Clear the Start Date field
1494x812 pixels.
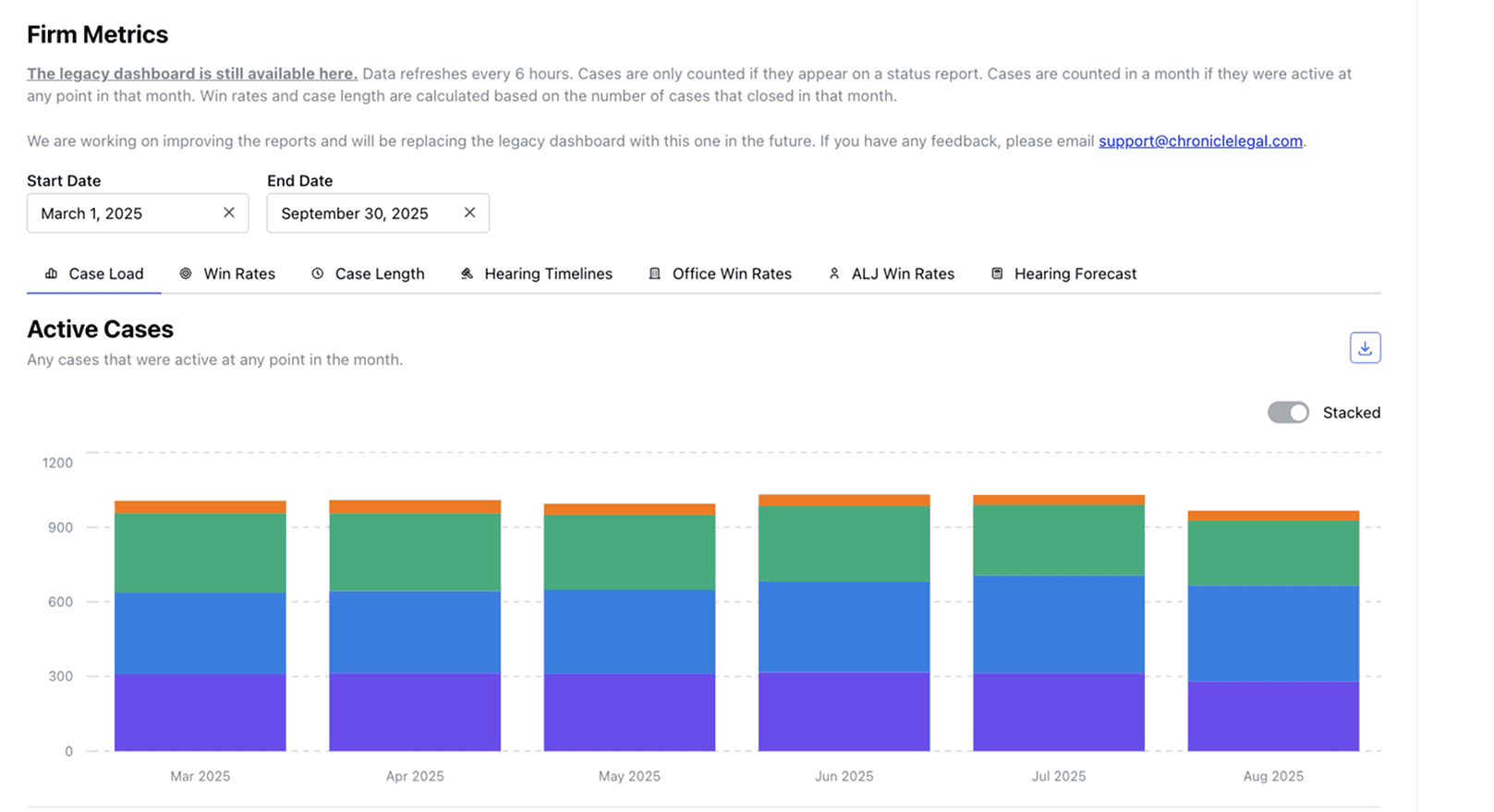[229, 212]
